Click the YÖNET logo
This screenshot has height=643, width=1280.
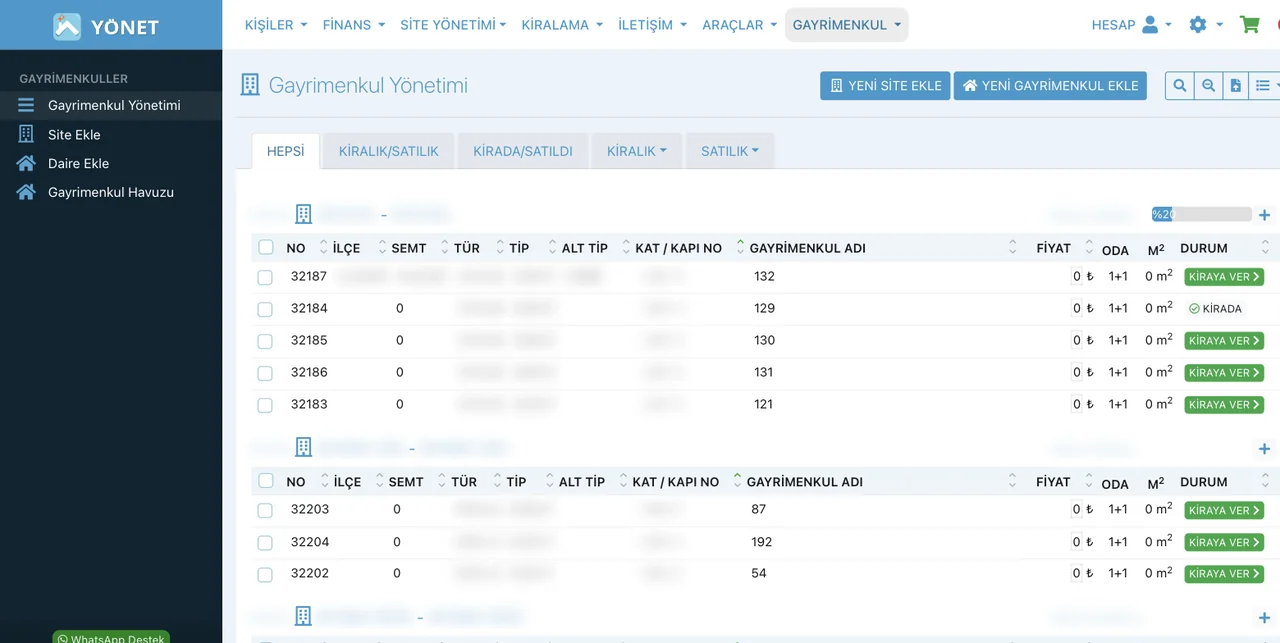(106, 26)
